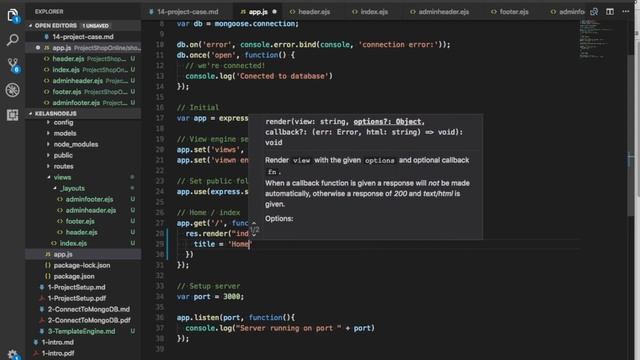Click the 'Conected to database' string
Screen dimensions: 640x360
click(x=282, y=76)
